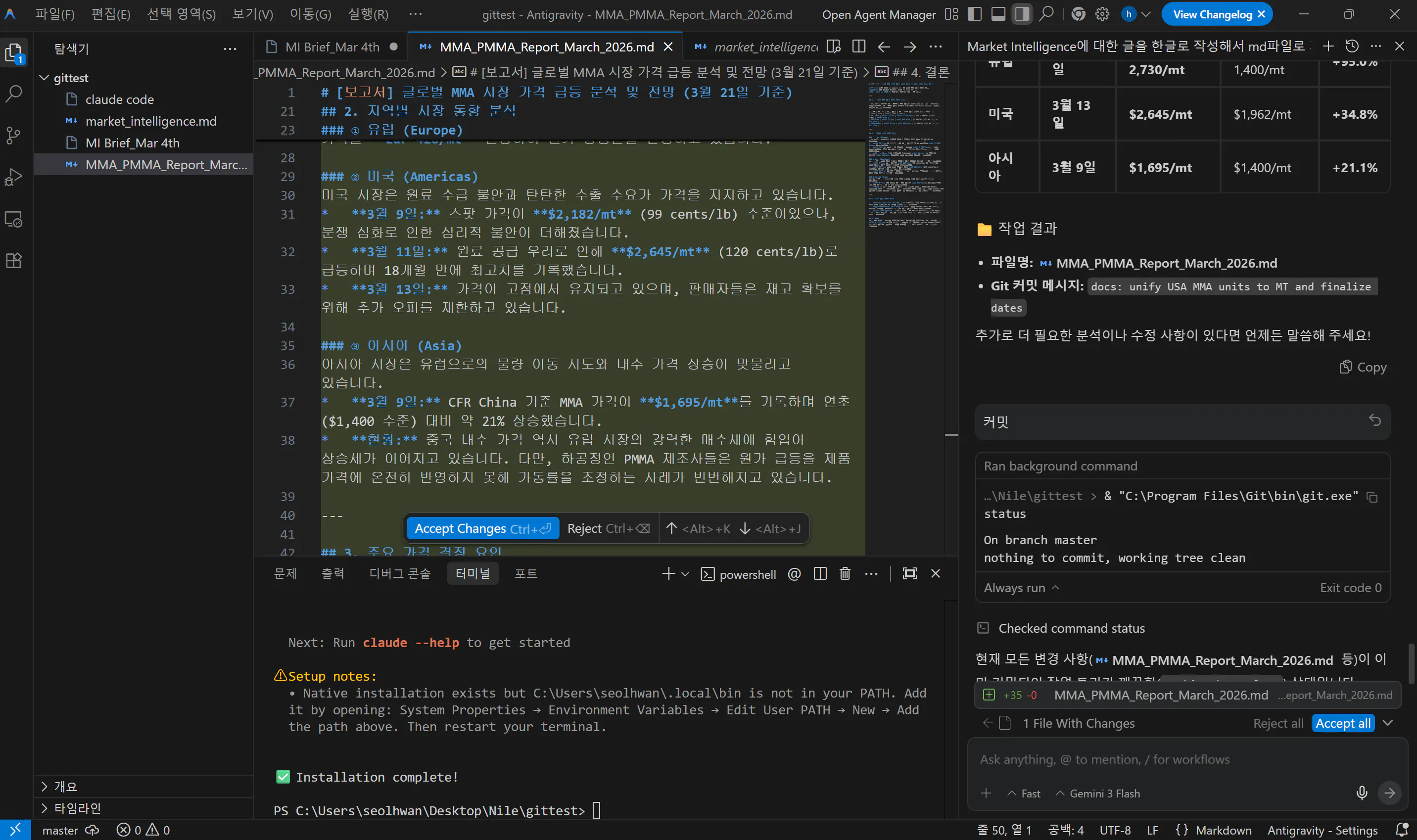1417x840 pixels.
Task: Toggle the agent side panel visibility
Action: [x=1022, y=14]
